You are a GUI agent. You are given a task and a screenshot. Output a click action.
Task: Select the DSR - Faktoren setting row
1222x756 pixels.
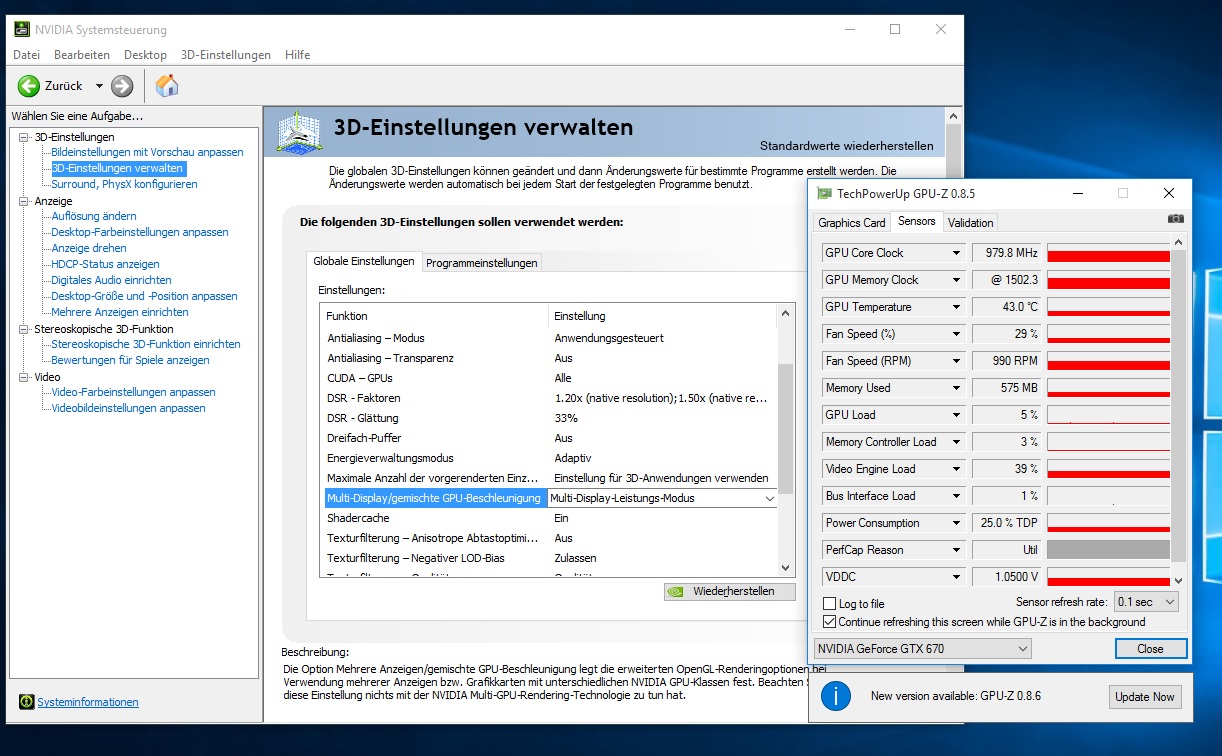[548, 398]
